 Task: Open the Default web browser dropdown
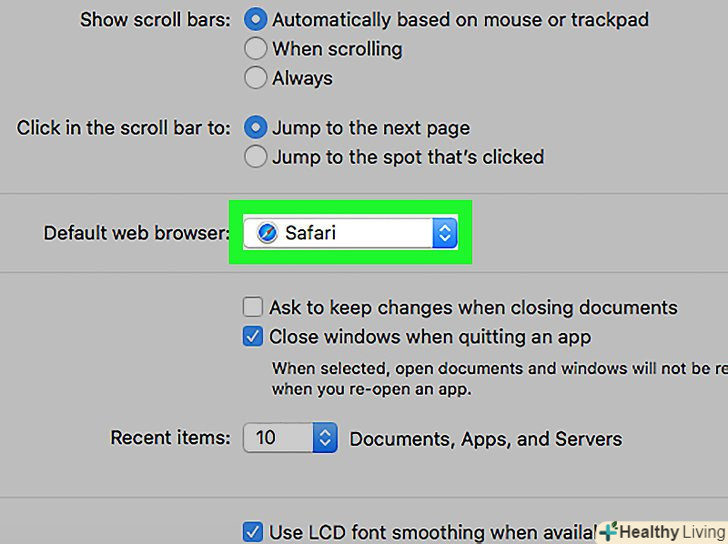(350, 233)
